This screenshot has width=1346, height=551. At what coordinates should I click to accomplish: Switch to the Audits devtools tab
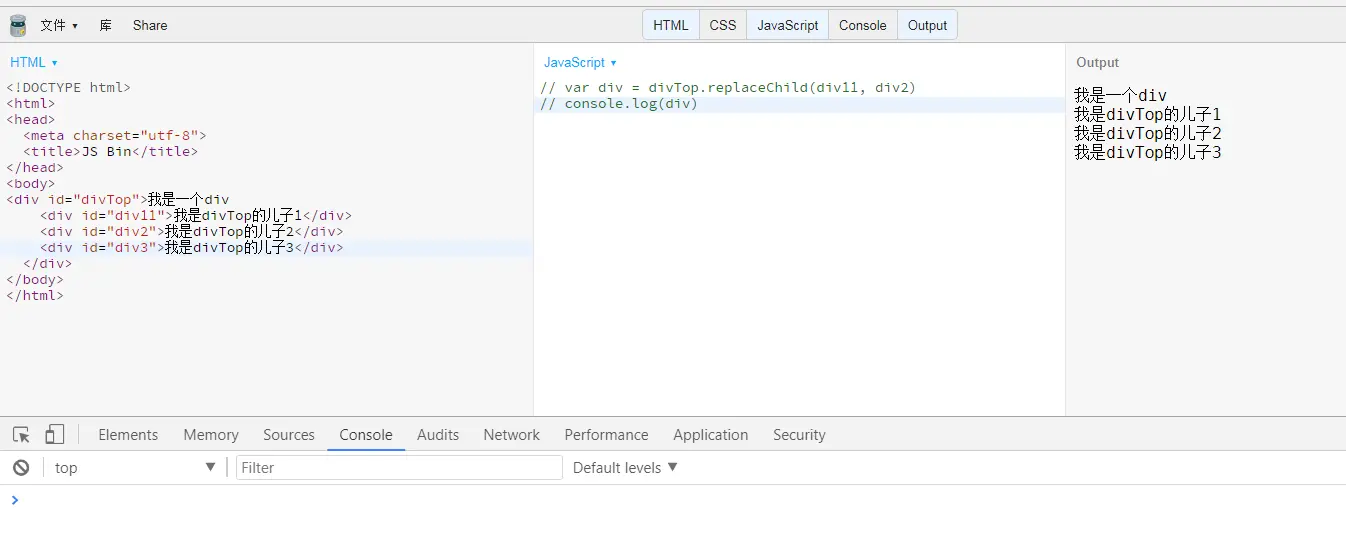point(438,435)
